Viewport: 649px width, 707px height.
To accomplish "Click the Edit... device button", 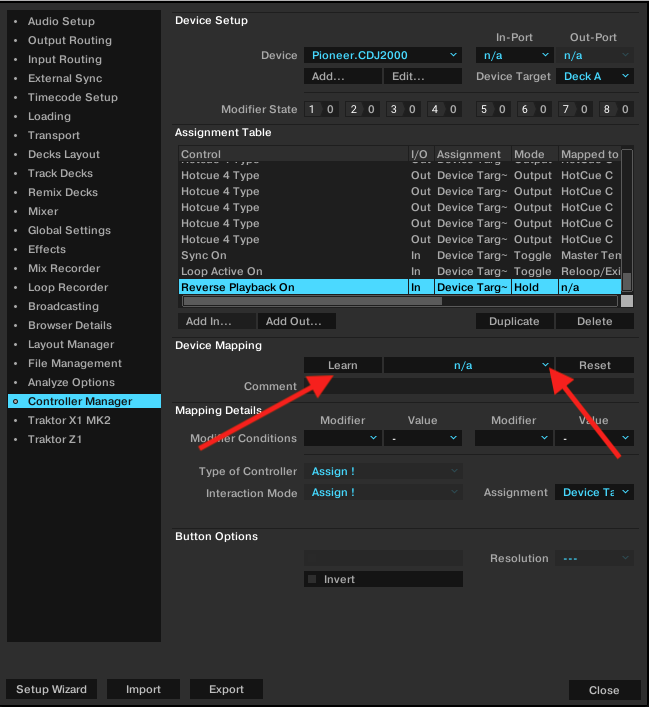I will click(x=407, y=76).
